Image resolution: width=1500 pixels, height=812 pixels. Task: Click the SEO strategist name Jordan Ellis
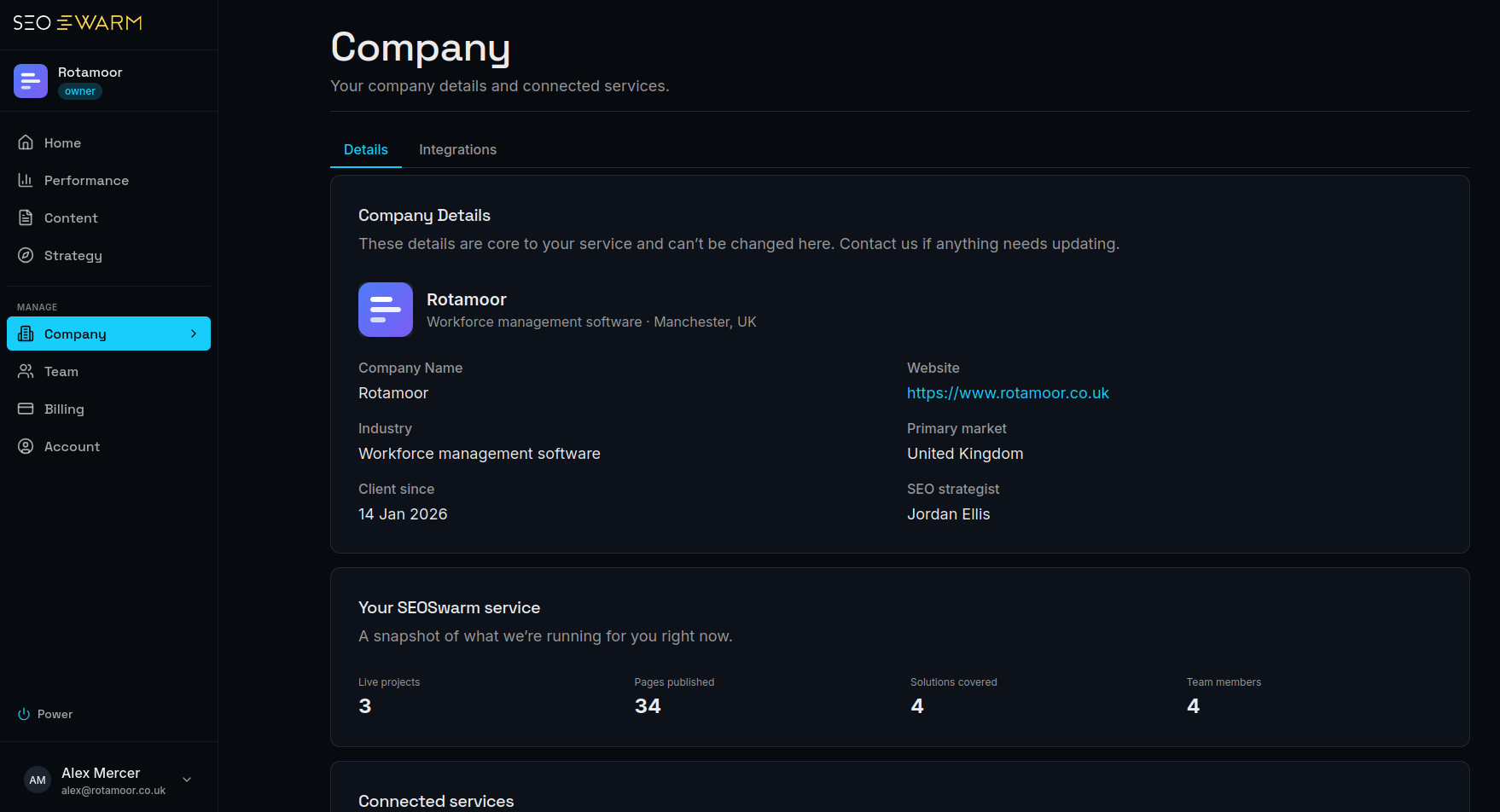click(x=949, y=514)
